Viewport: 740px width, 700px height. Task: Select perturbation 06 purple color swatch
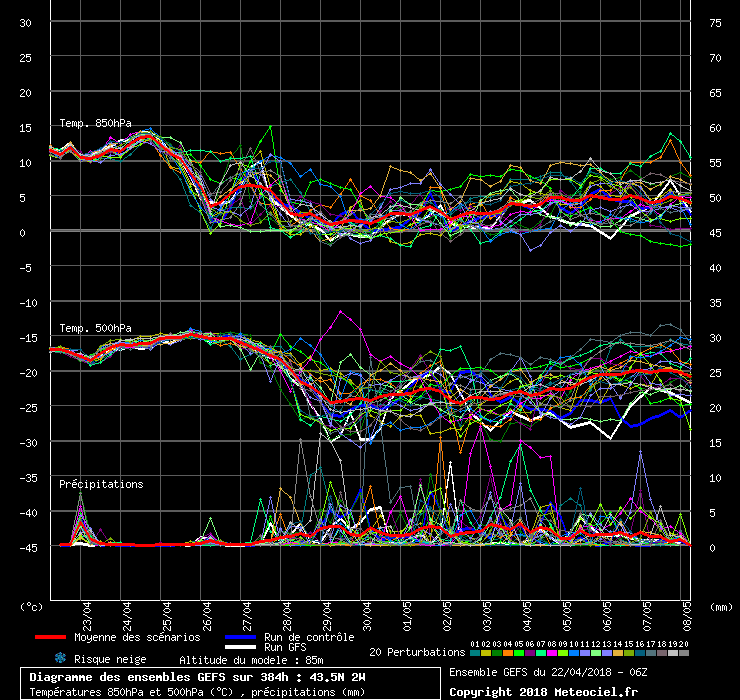coord(530,653)
